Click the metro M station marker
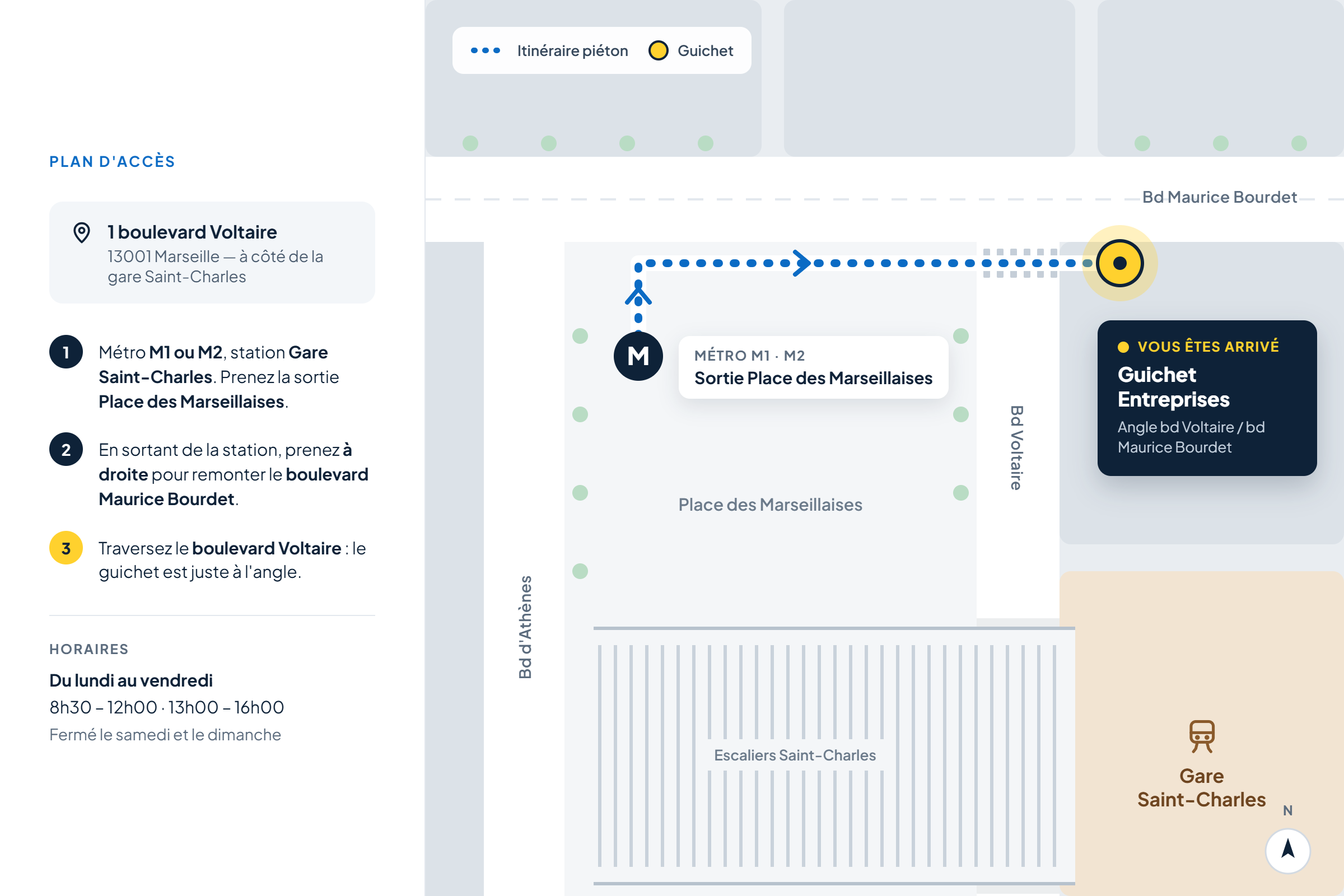1344x896 pixels. point(638,356)
